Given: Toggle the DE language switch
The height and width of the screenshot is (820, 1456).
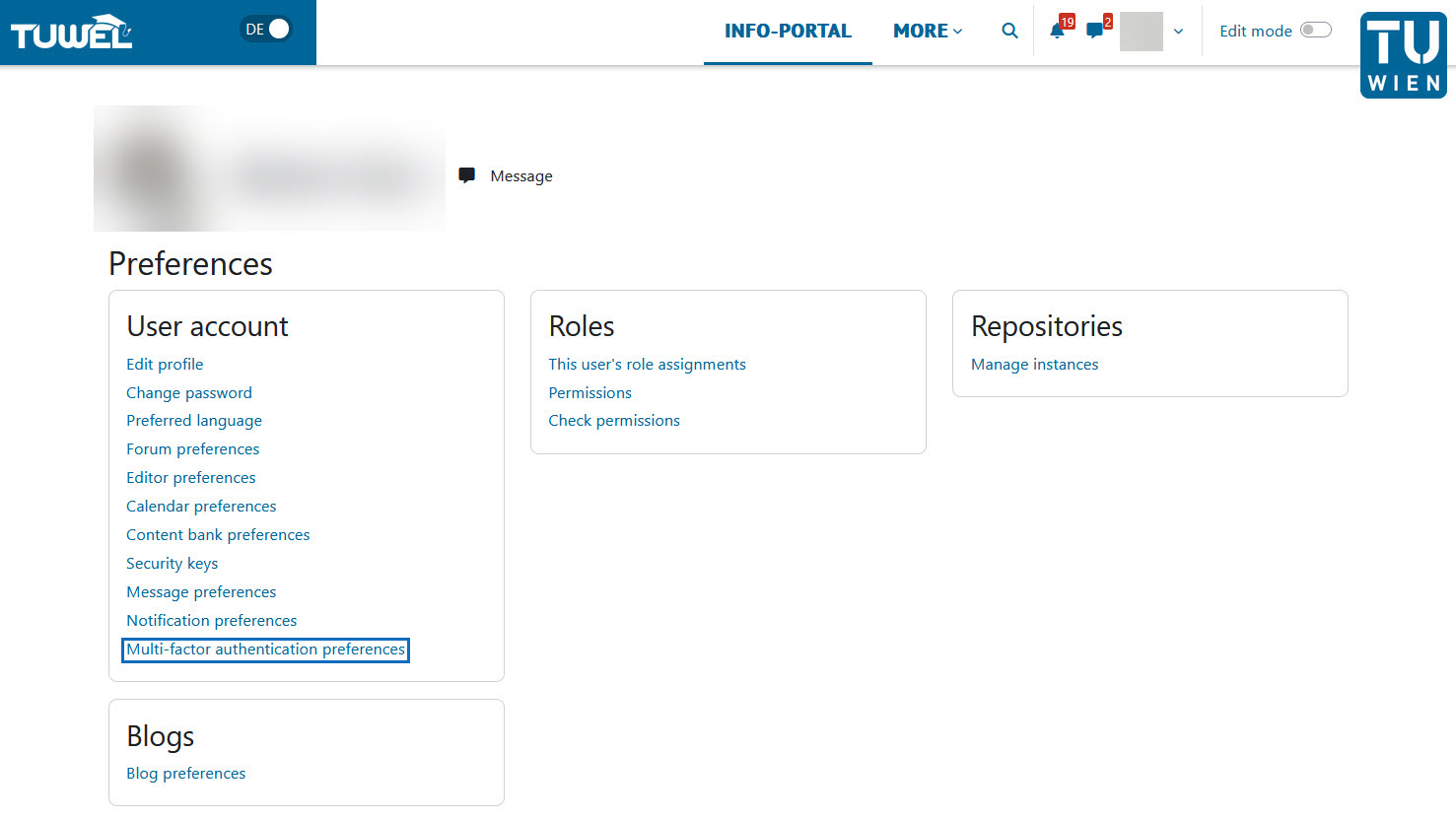Looking at the screenshot, I should pyautogui.click(x=267, y=30).
